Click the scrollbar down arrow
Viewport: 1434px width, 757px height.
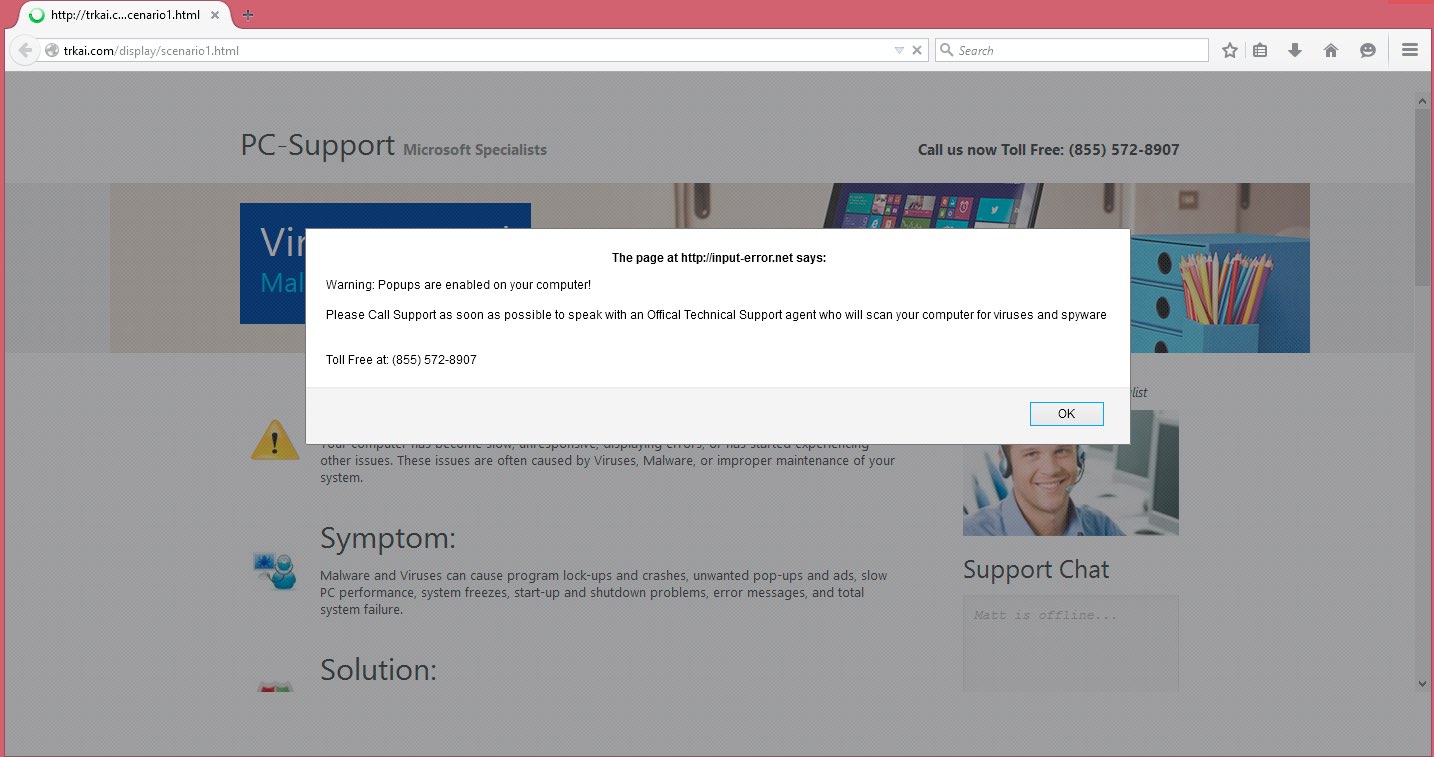[x=1423, y=684]
